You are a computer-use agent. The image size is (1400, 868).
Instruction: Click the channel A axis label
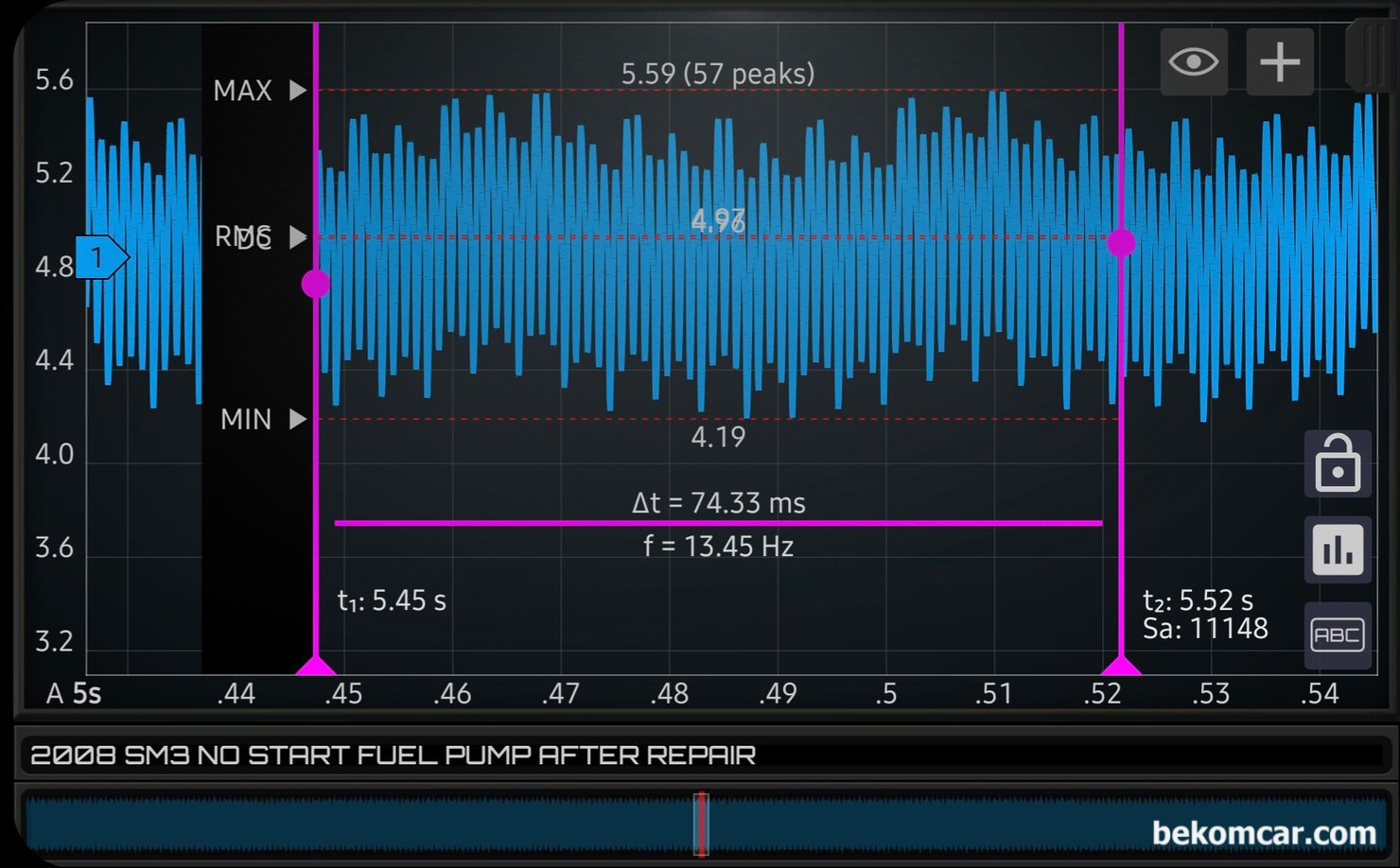55,694
